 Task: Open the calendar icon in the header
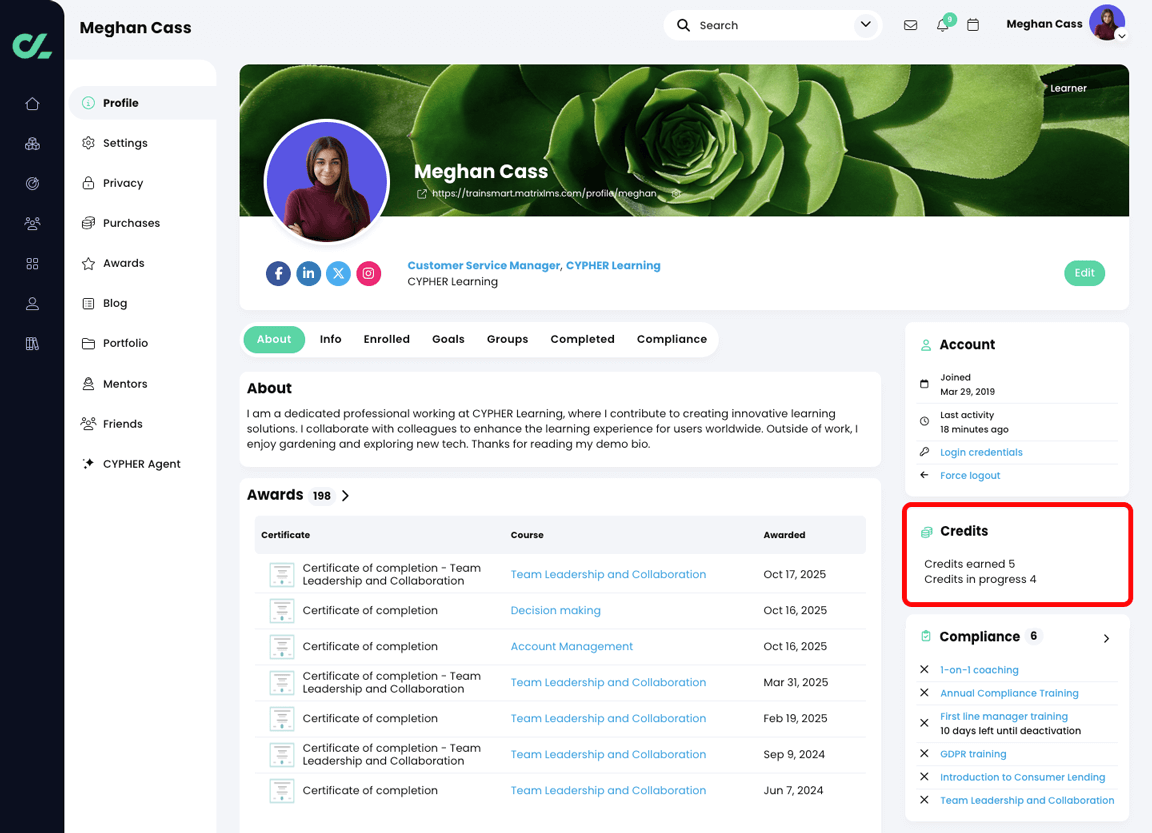(973, 24)
